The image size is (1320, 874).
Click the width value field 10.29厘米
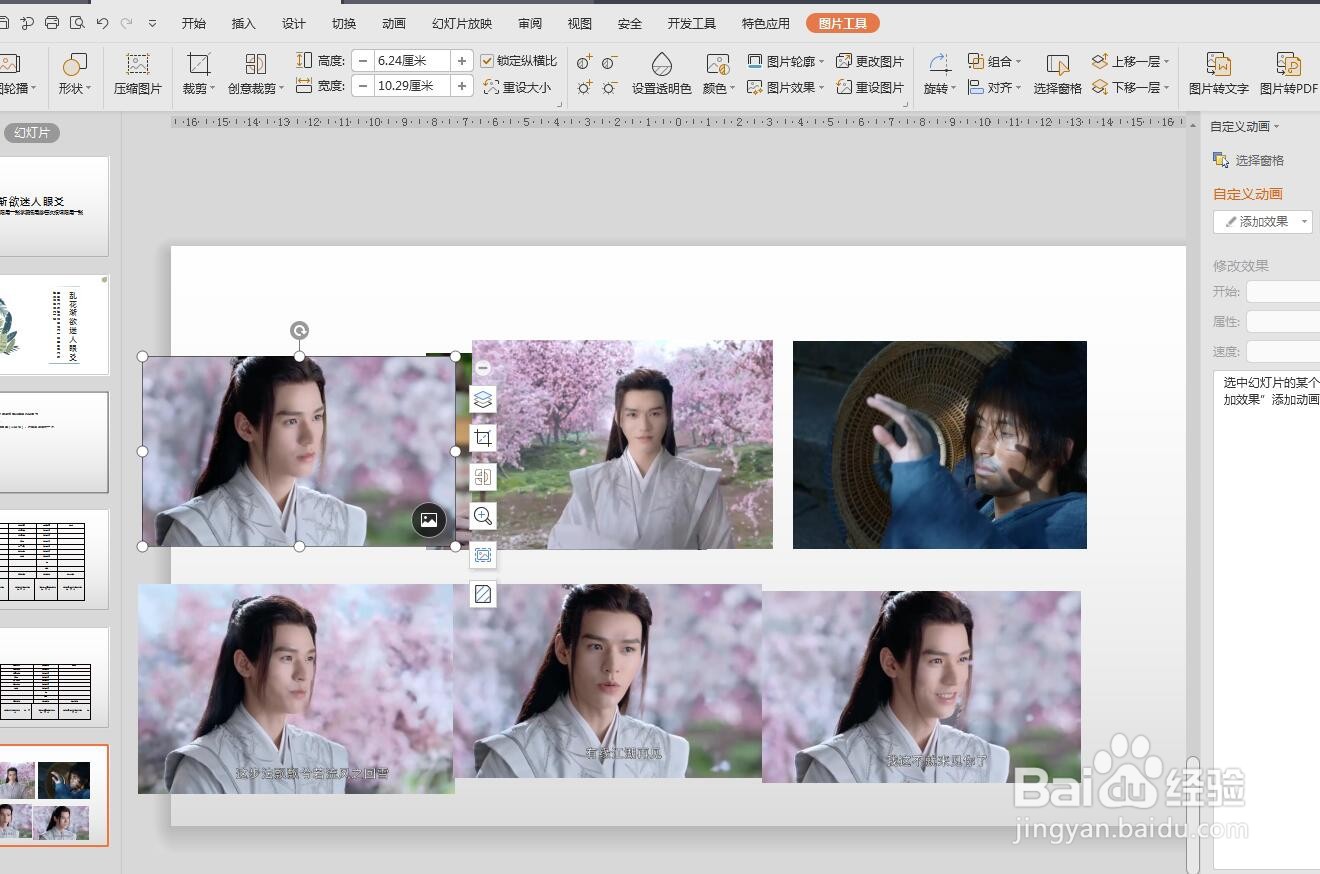411,86
